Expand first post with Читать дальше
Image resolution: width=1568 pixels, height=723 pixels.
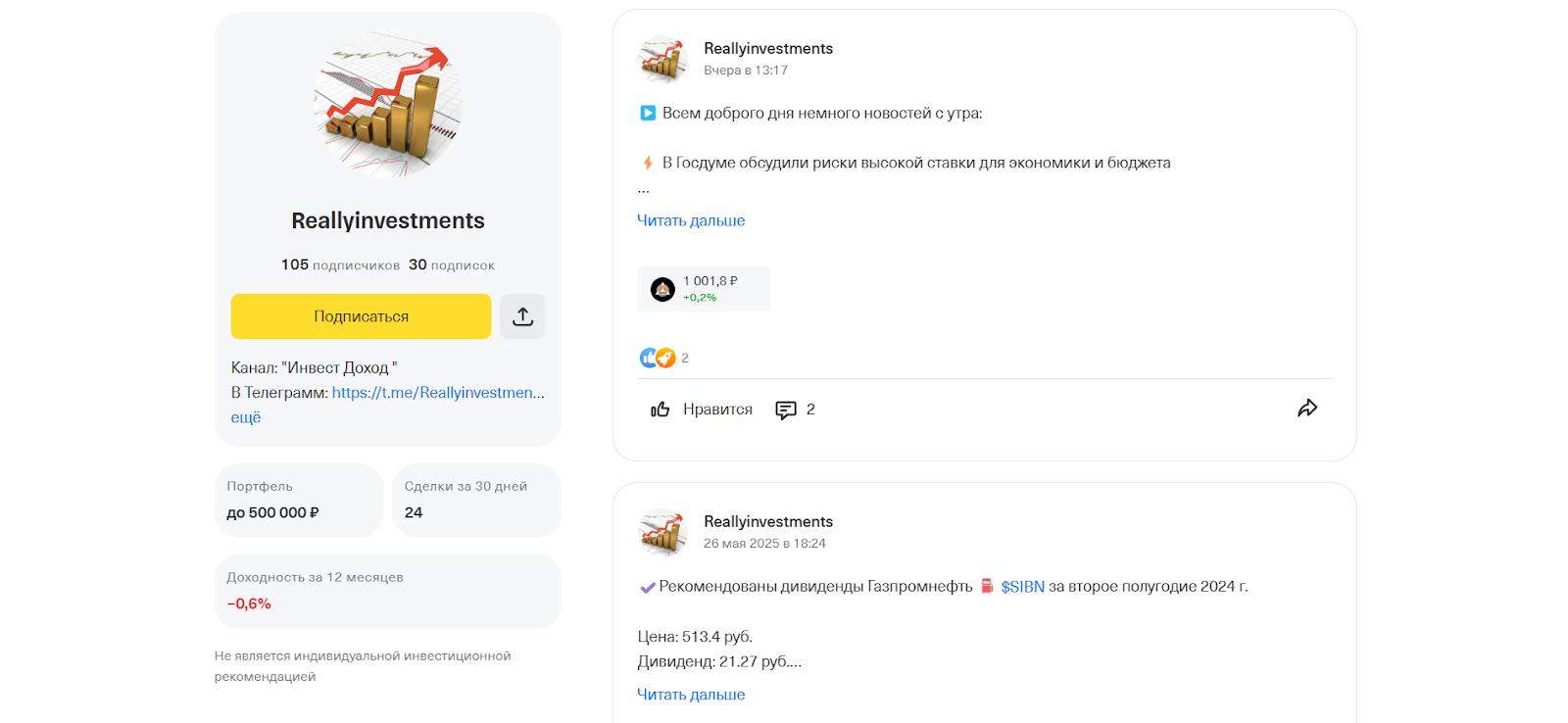point(691,220)
